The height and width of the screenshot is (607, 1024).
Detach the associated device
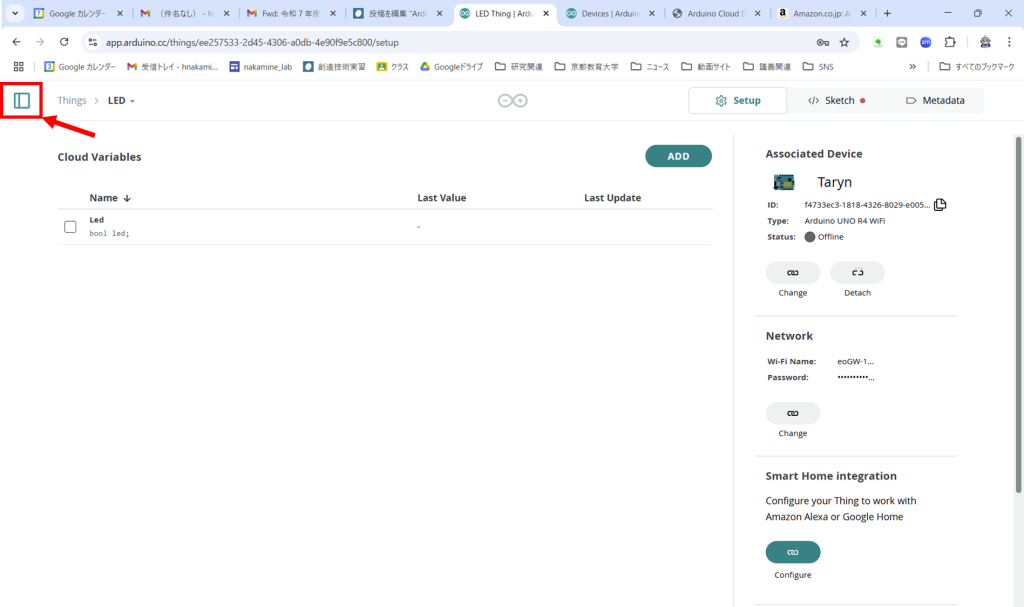pyautogui.click(x=857, y=272)
